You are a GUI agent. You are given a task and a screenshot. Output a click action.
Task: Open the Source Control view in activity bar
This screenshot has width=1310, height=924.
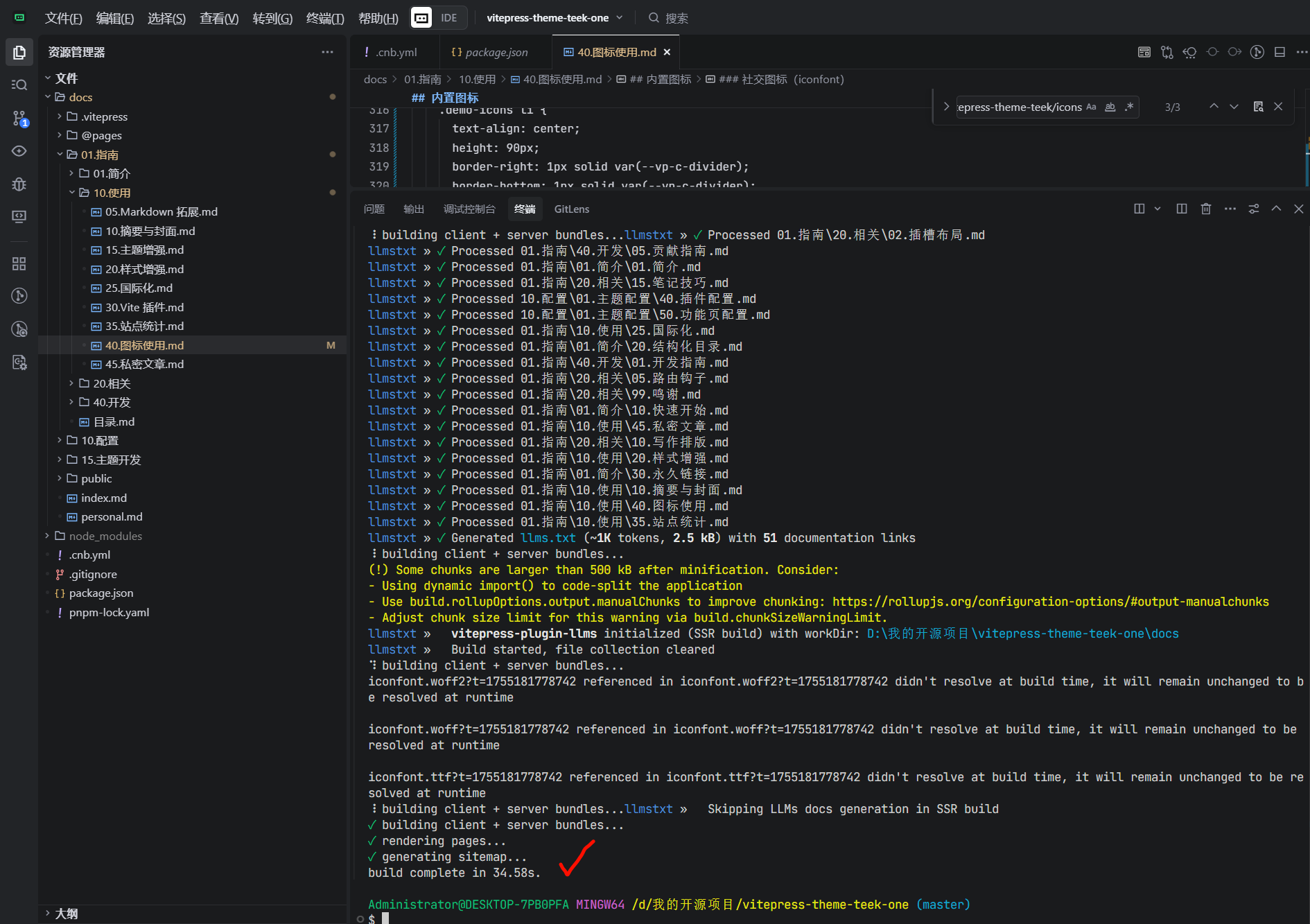(x=19, y=119)
